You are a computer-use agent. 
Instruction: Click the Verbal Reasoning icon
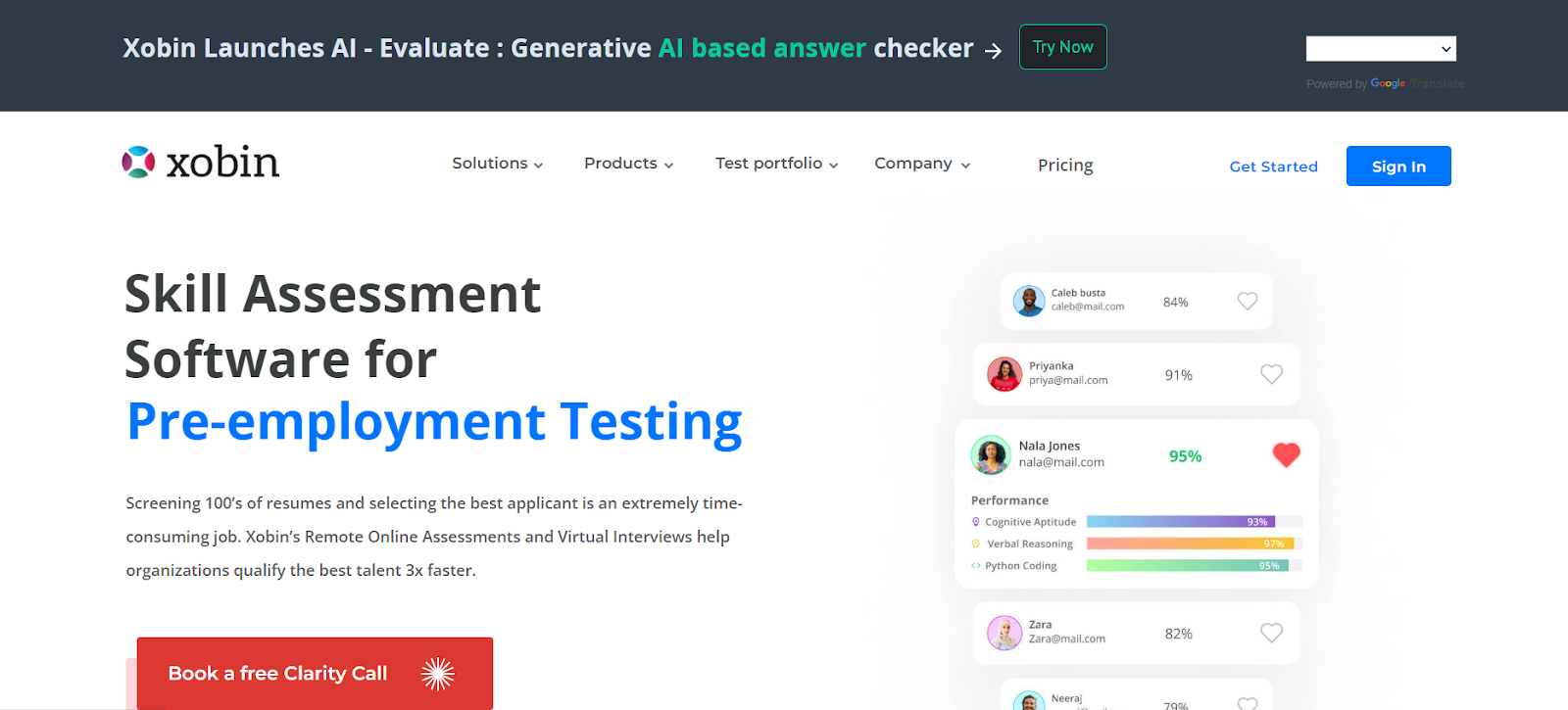point(976,544)
